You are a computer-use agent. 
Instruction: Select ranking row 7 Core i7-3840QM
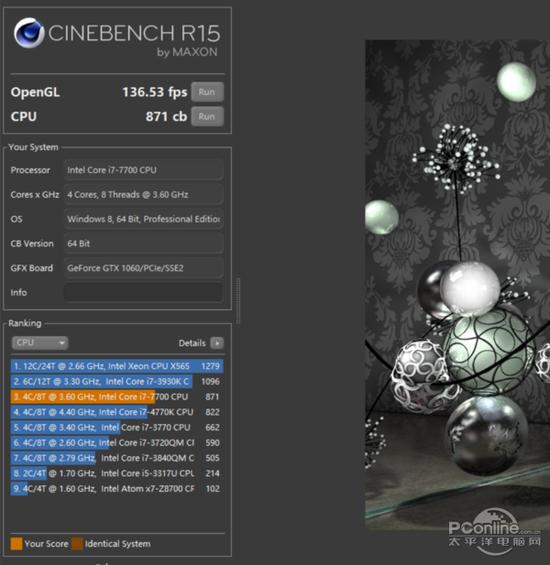point(117,458)
